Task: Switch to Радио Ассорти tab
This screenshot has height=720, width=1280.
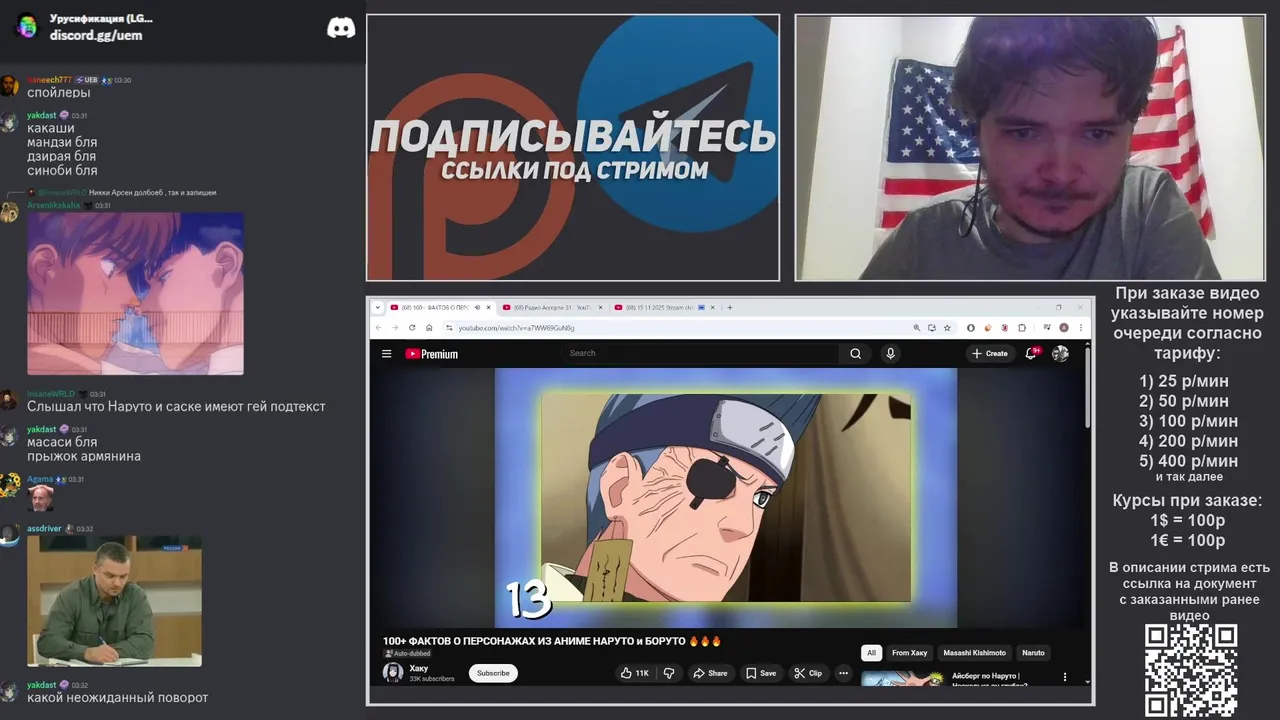Action: pos(552,307)
